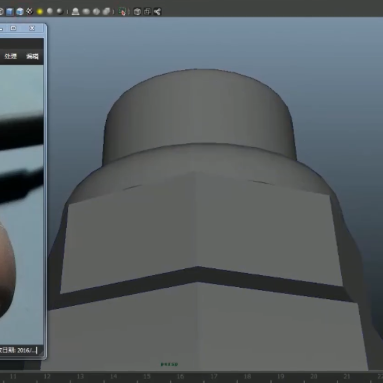Viewport: 383px width, 383px height.
Task: Open the 处理 menu in image viewer
Action: (11, 56)
